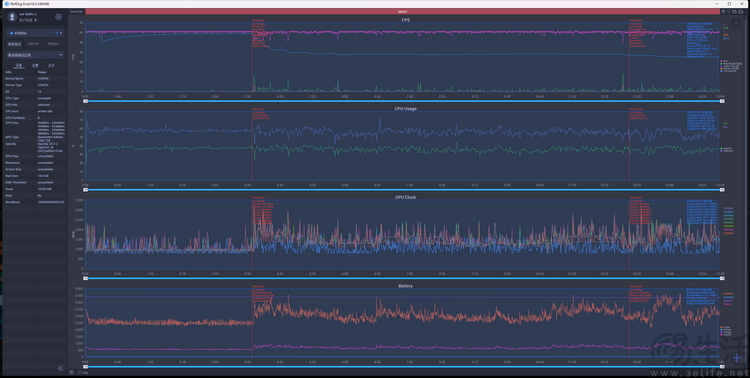Click the user avatar icon in sidebar

pyautogui.click(x=12, y=17)
